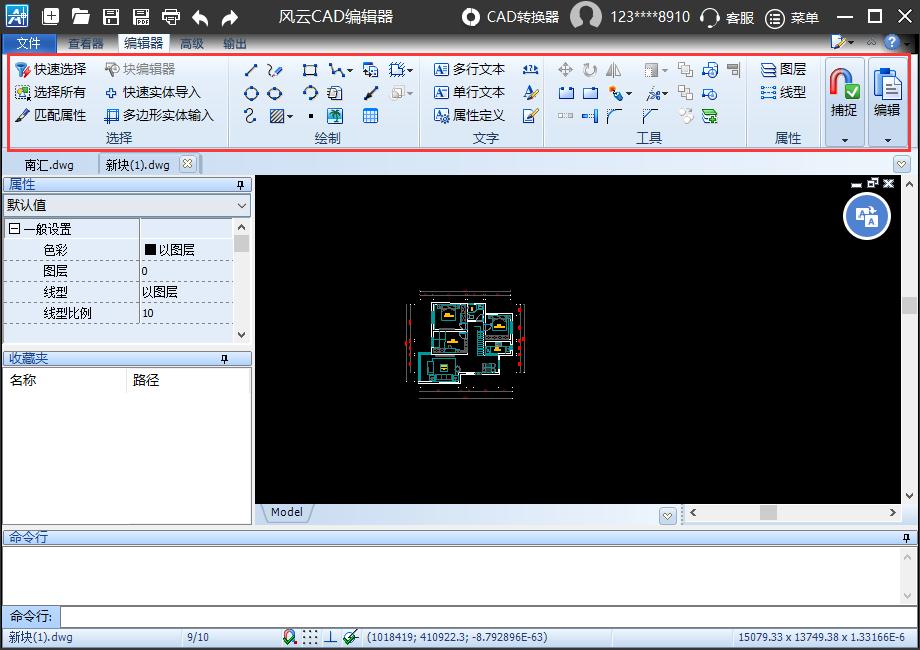
Task: Click the print icon in title bar
Action: point(171,17)
